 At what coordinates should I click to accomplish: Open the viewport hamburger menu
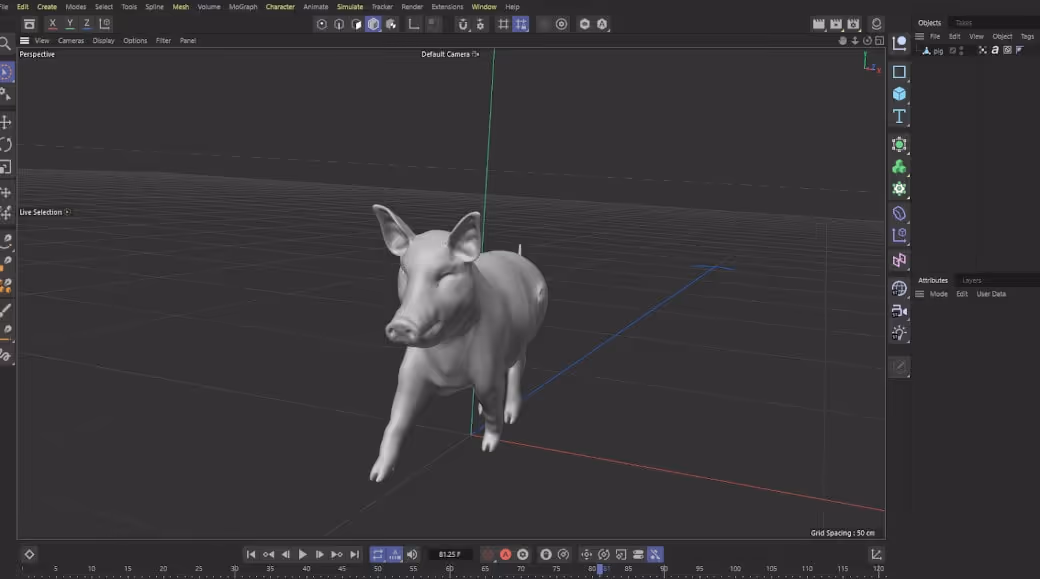[x=25, y=40]
